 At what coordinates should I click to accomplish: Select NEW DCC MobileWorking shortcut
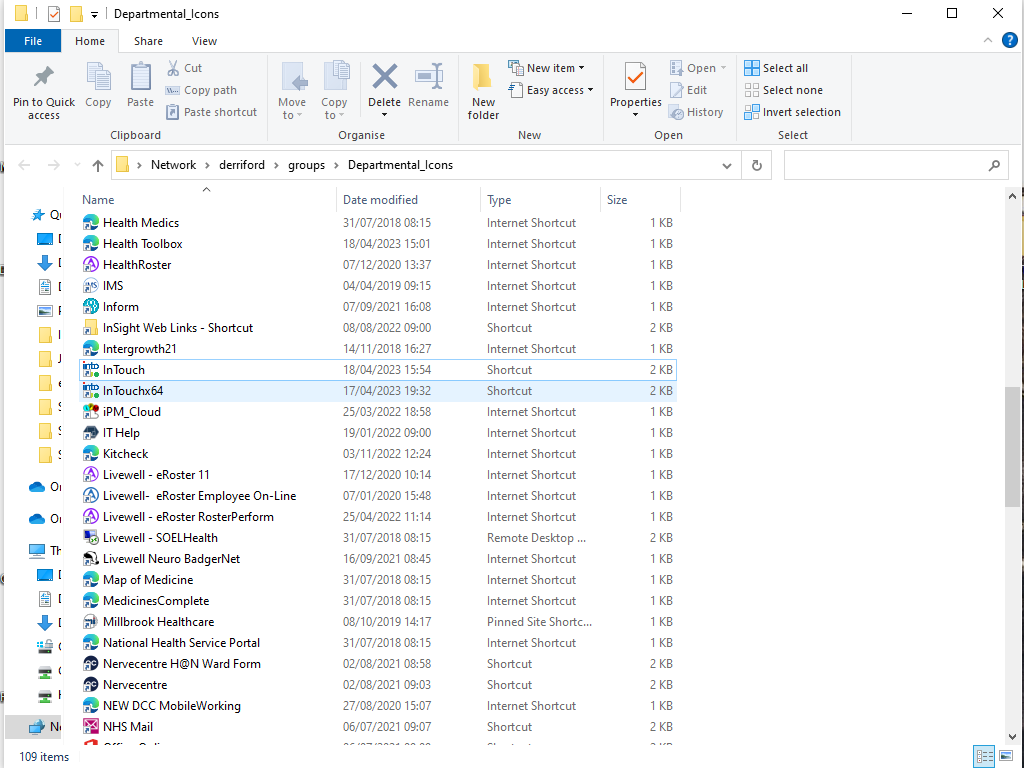[x=377, y=706]
